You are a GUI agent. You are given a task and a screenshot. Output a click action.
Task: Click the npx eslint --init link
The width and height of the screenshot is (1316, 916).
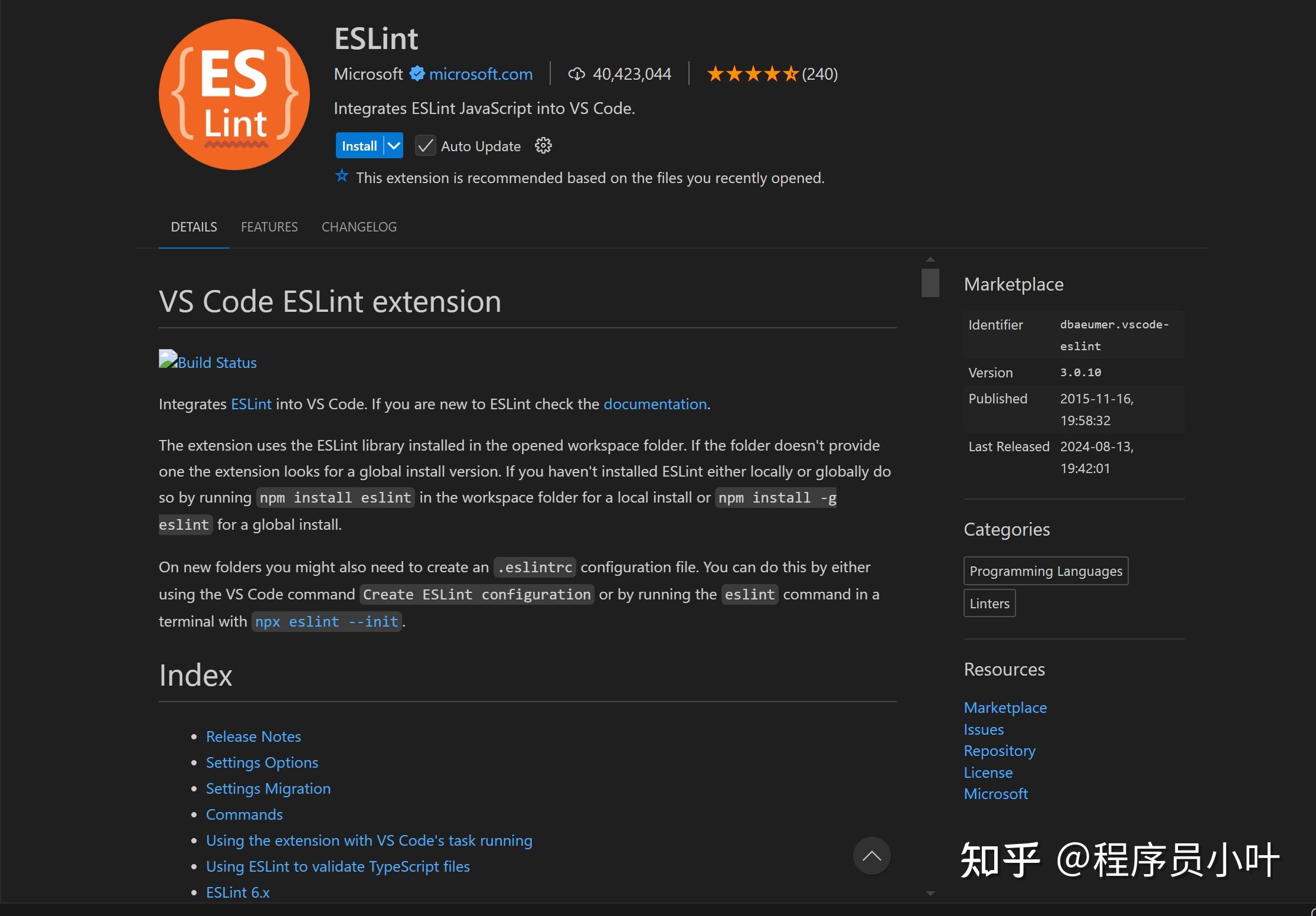tap(326, 621)
